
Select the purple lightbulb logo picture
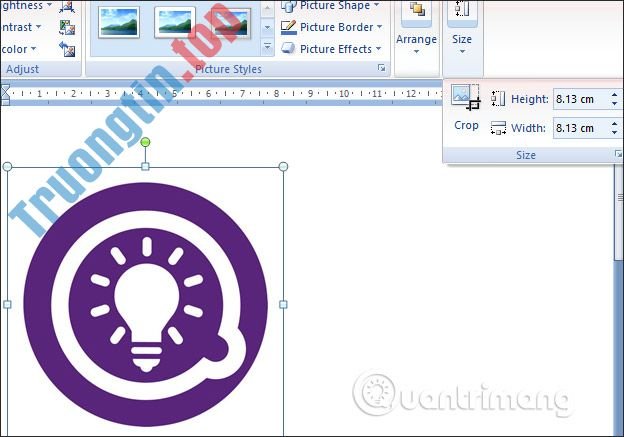(x=146, y=304)
